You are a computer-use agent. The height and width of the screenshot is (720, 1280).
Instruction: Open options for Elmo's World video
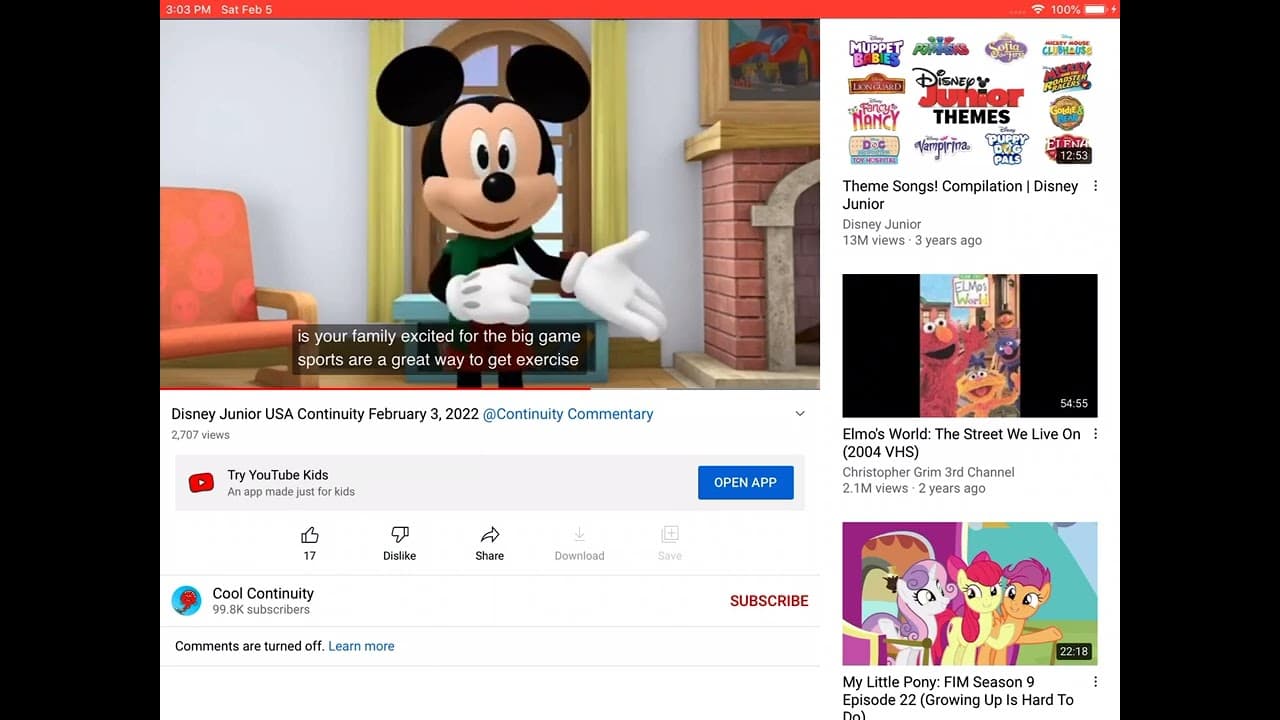(x=1095, y=434)
